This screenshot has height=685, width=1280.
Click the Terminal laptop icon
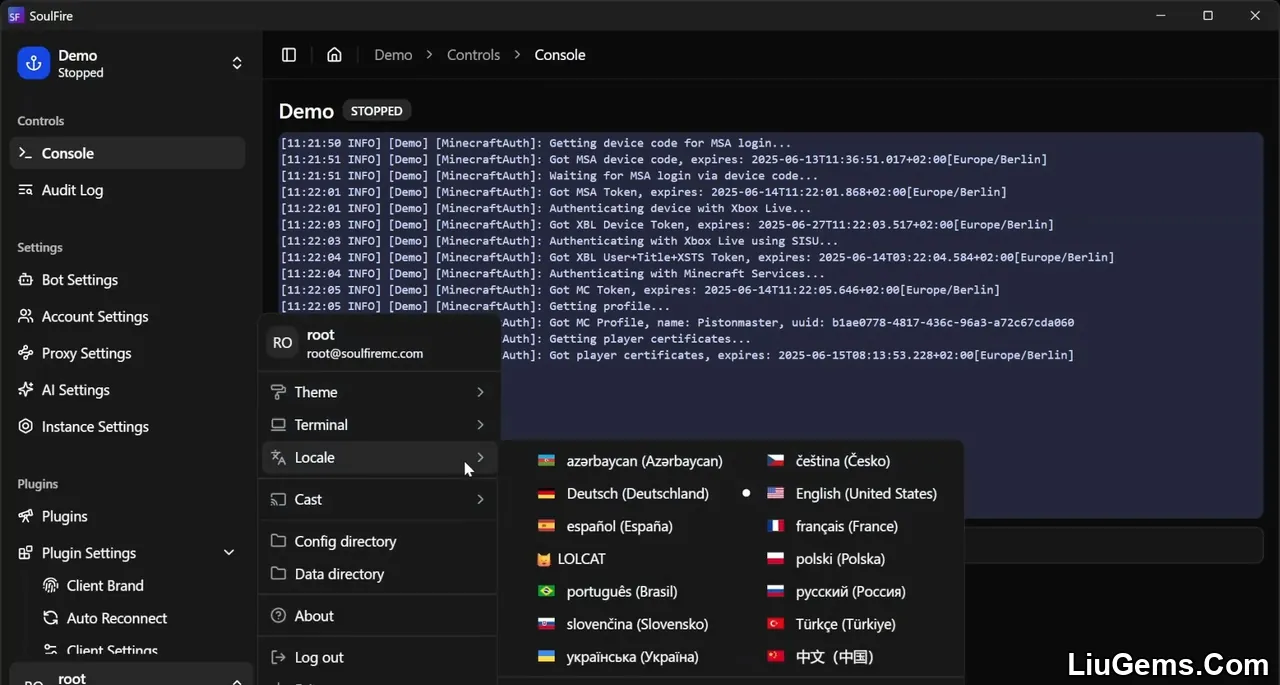[278, 425]
